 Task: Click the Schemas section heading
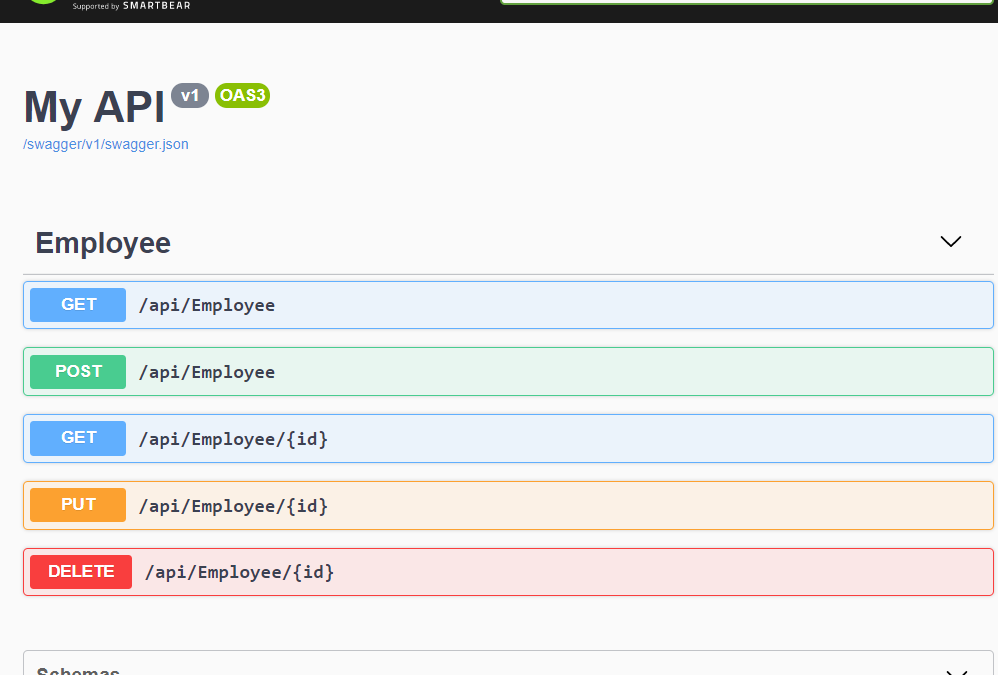click(78, 669)
